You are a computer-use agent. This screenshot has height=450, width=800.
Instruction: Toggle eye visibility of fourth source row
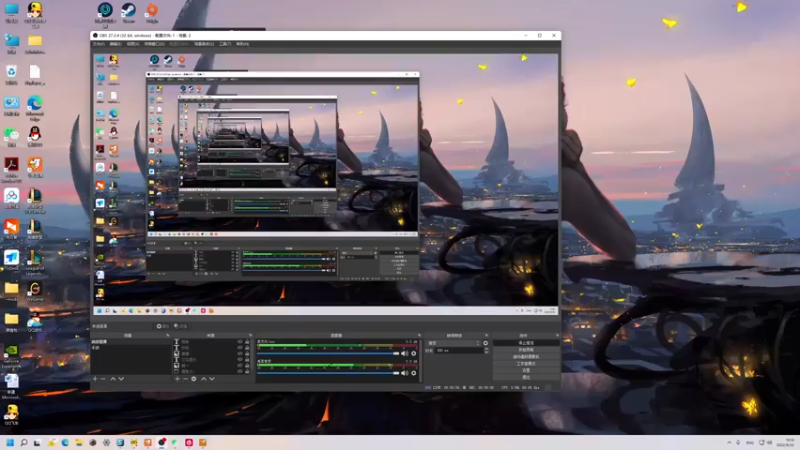pos(240,360)
